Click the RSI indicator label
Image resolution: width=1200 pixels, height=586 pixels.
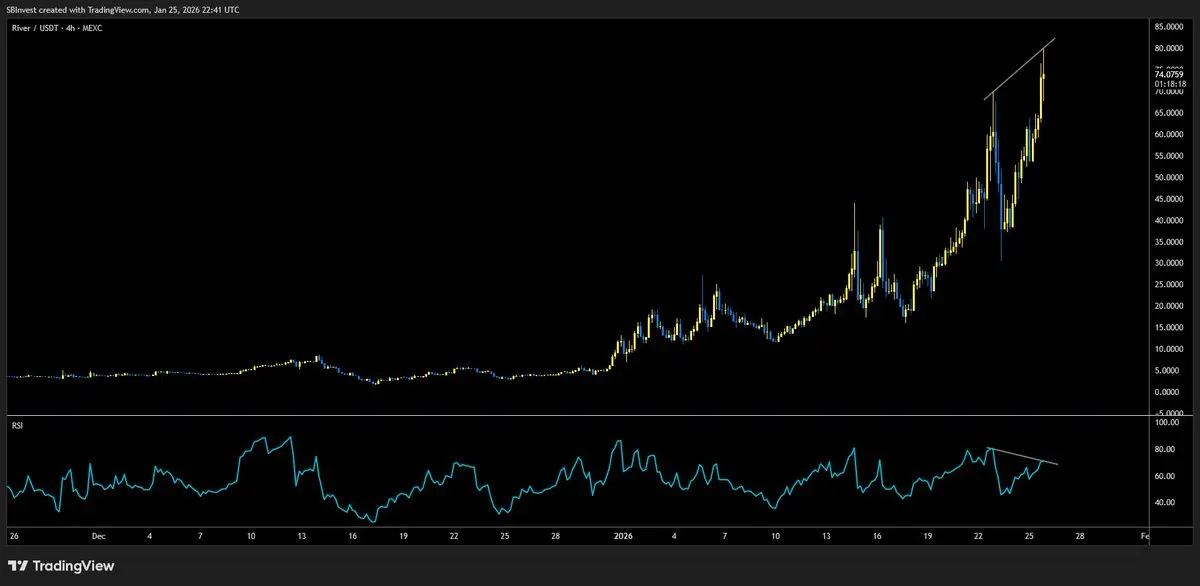click(15, 425)
